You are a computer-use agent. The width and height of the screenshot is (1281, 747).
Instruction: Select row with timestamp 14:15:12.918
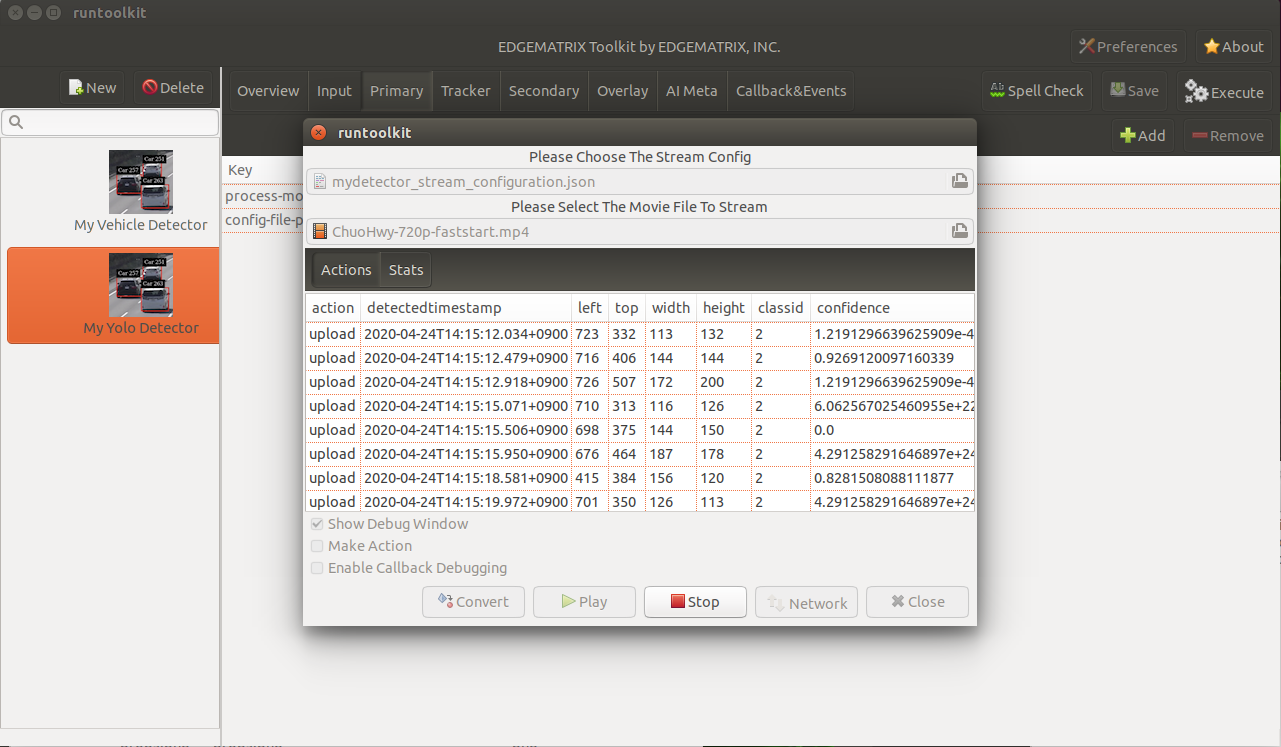[x=640, y=382]
